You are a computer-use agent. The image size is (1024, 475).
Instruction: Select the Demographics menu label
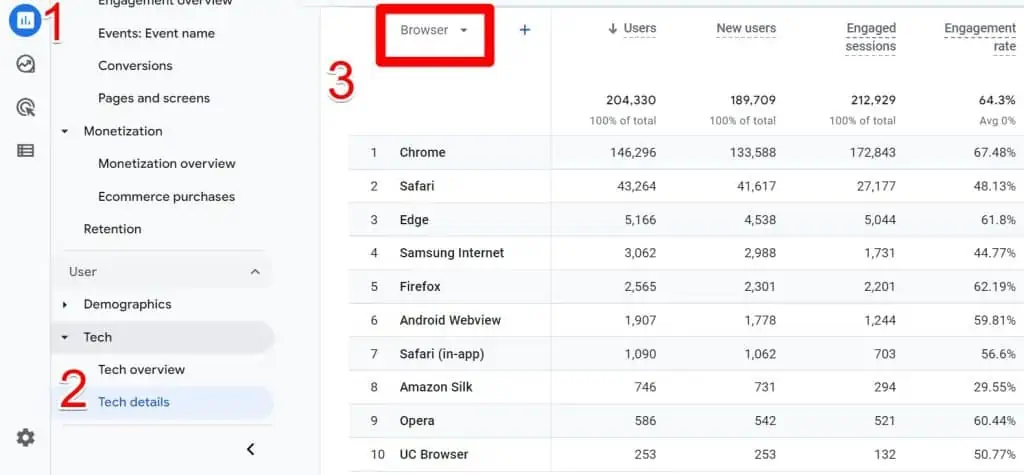click(x=127, y=304)
